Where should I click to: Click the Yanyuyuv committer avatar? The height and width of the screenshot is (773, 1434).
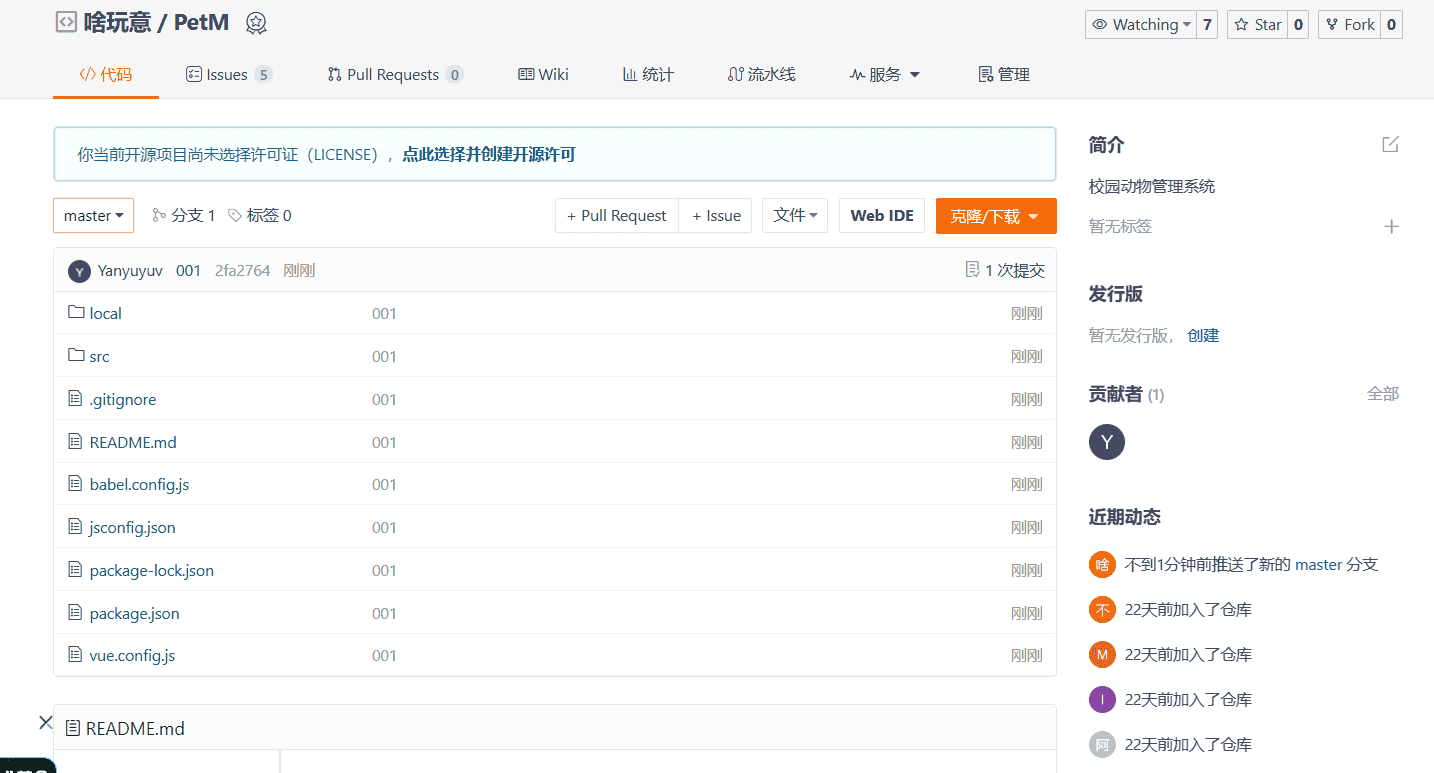click(79, 271)
